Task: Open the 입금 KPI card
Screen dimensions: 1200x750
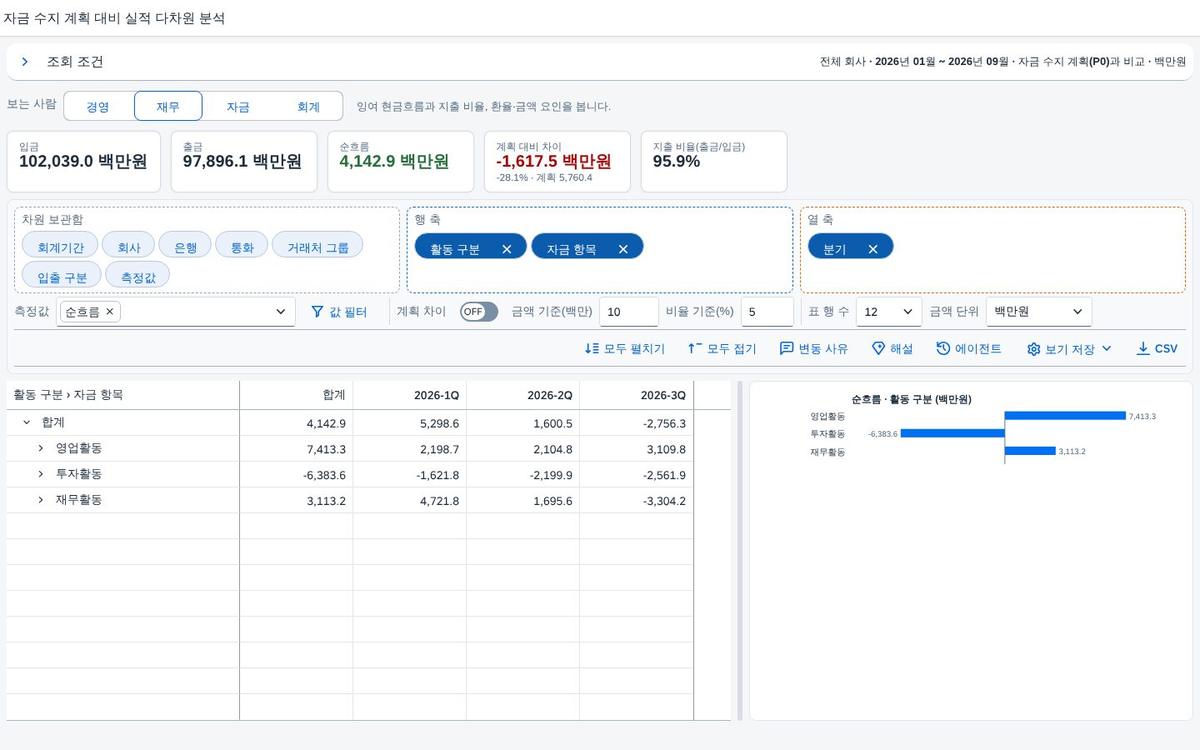Action: click(x=84, y=162)
